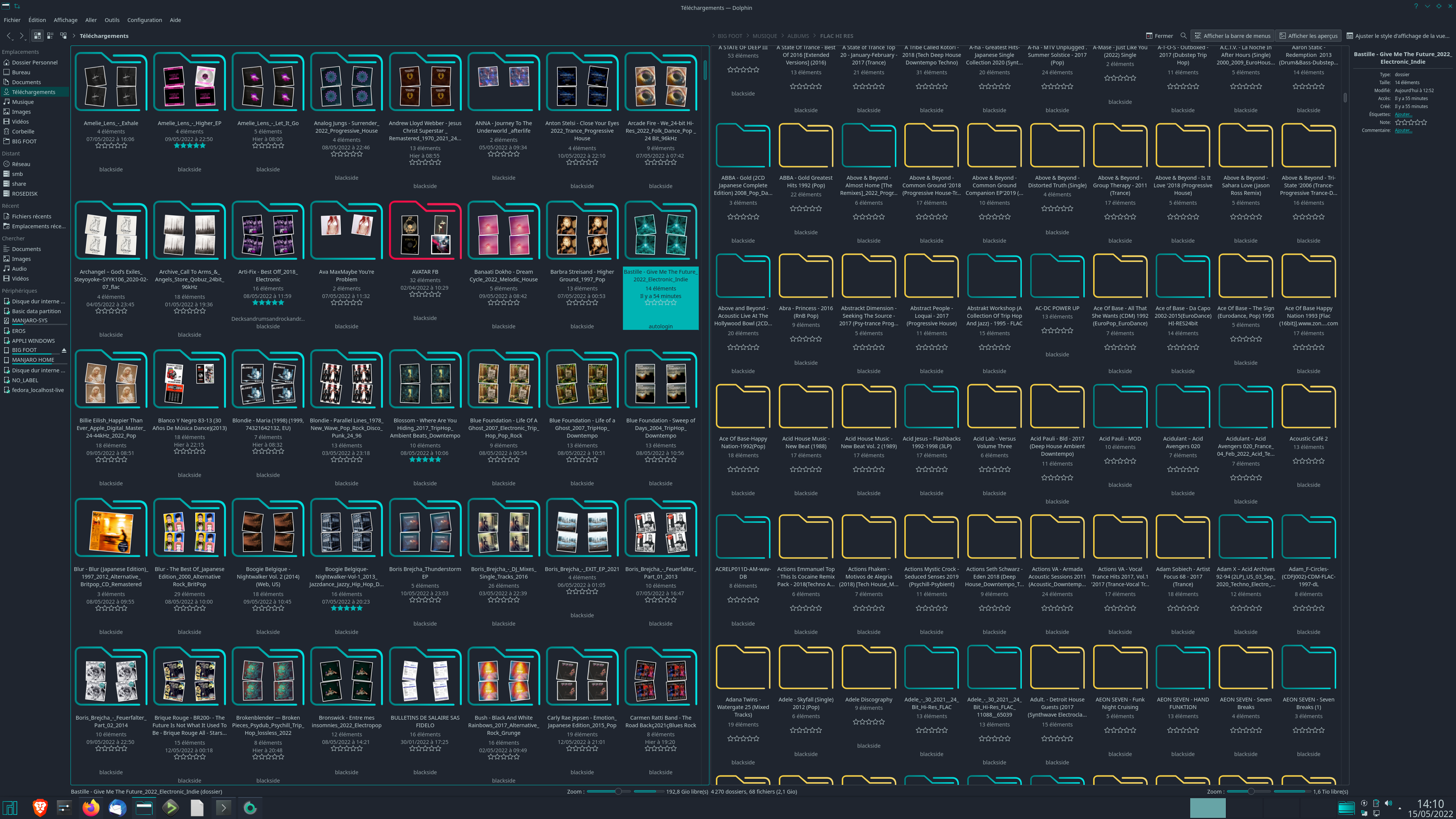Launch Firefox from the taskbar
This screenshot has width=1456, height=819.
coord(91,808)
